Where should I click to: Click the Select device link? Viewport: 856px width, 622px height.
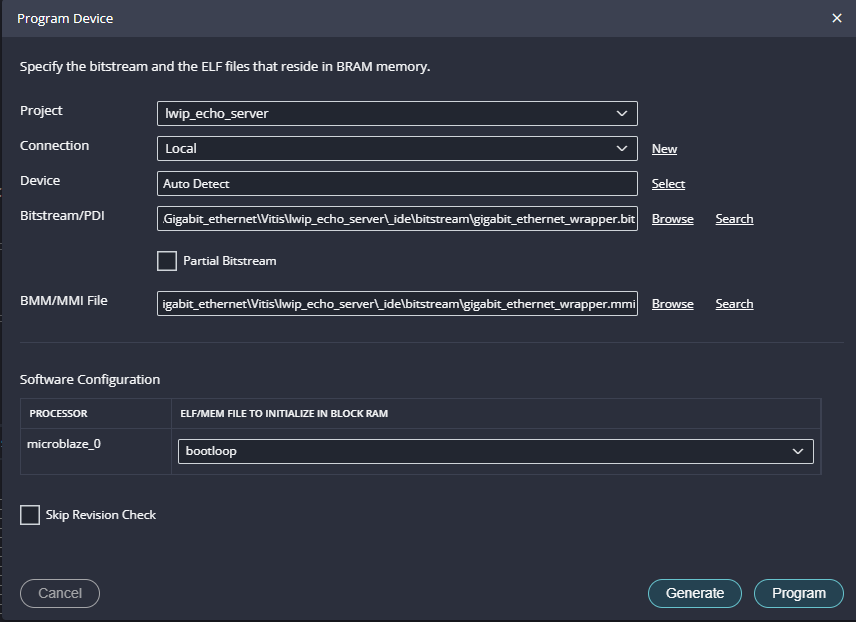coord(668,184)
